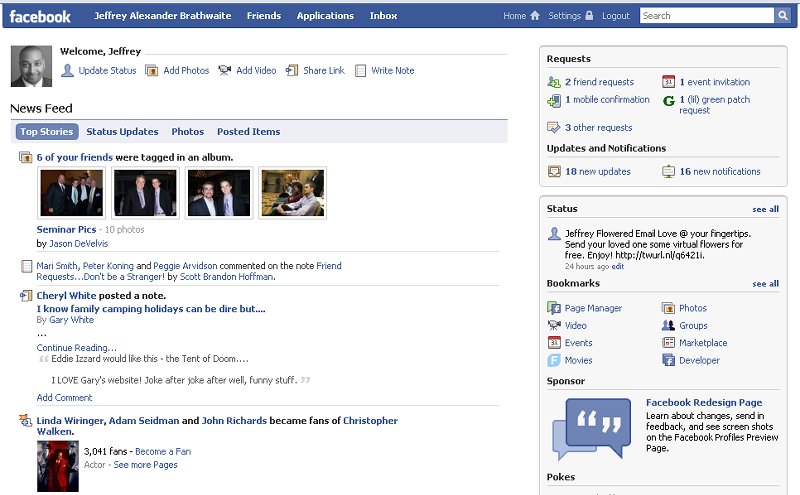
Task: Click the search magnifier button
Action: click(783, 16)
